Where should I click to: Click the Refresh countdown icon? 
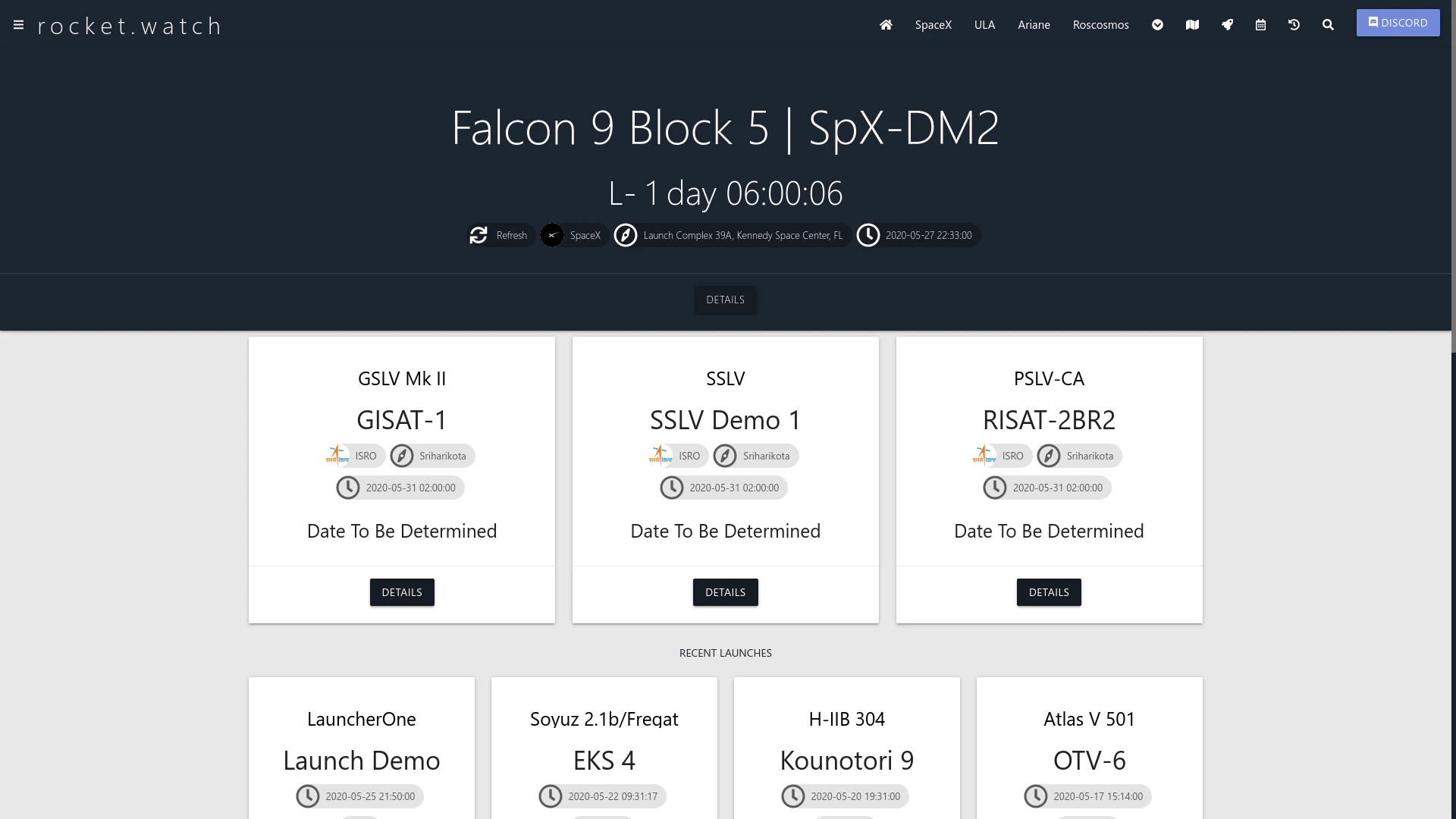coord(479,236)
